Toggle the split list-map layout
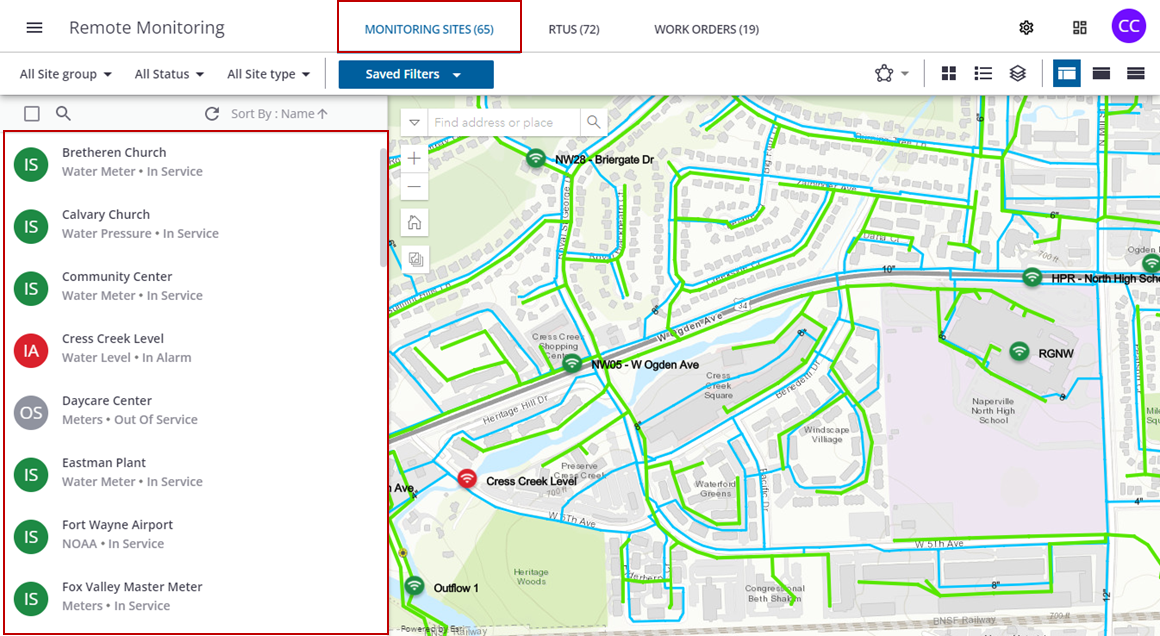This screenshot has height=636, width=1160. pos(1066,73)
